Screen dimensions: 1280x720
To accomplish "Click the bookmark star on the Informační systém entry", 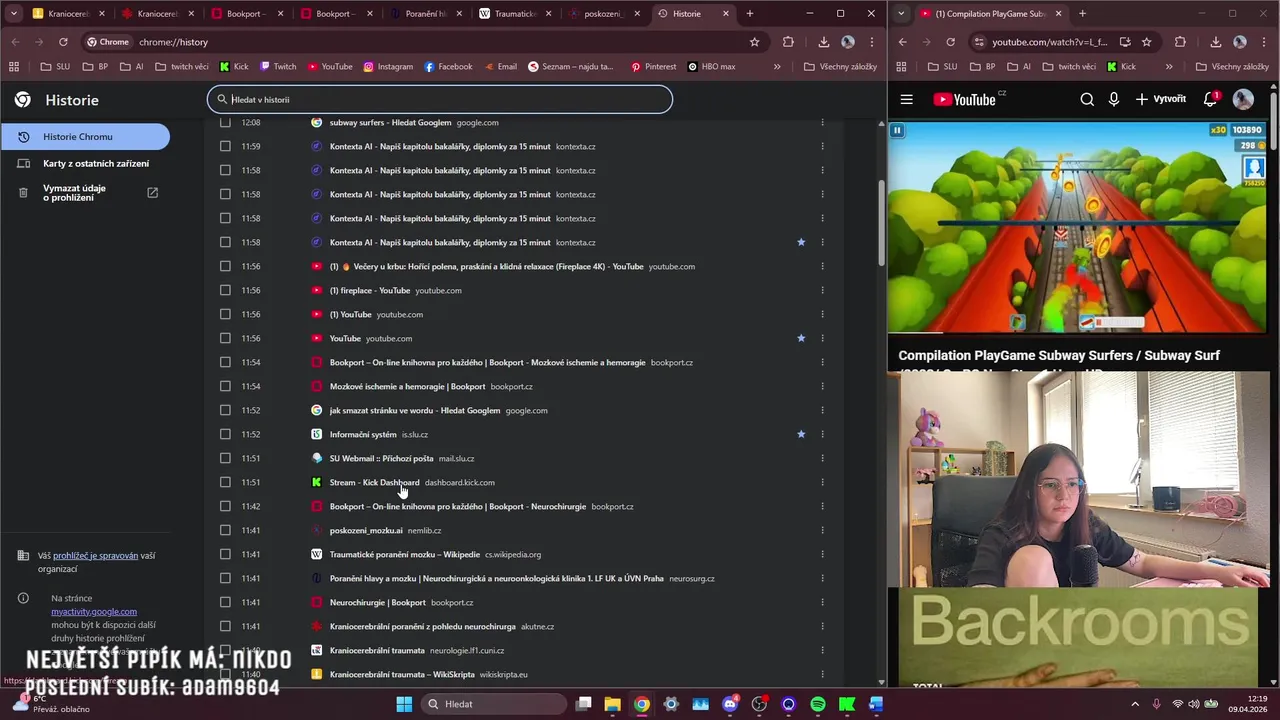I will pyautogui.click(x=801, y=434).
